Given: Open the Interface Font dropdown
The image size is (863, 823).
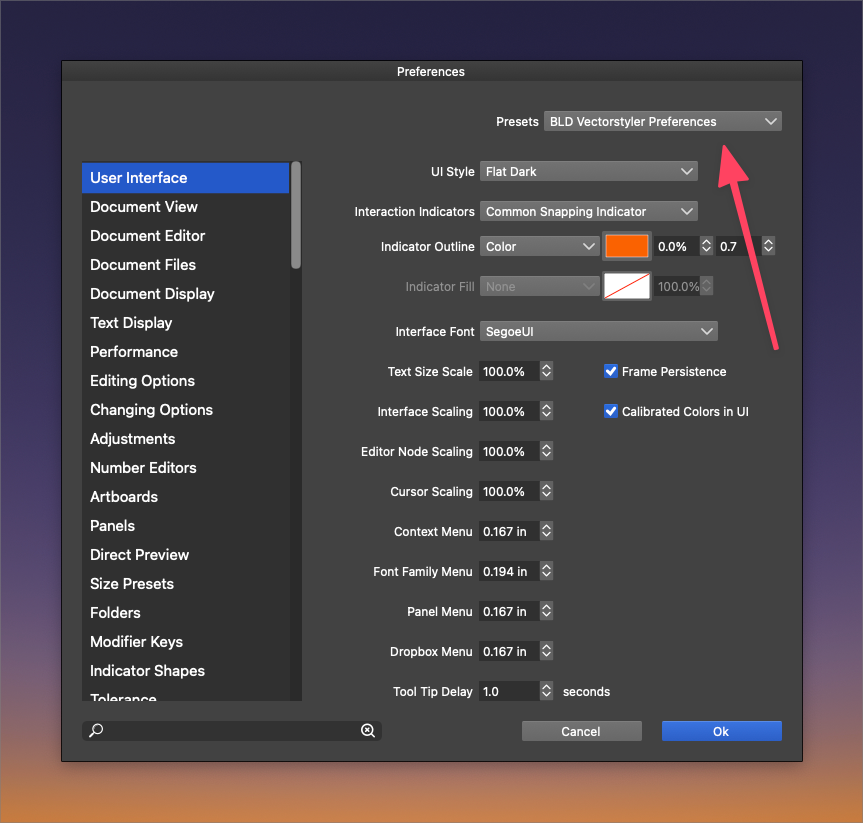Looking at the screenshot, I should click(598, 331).
